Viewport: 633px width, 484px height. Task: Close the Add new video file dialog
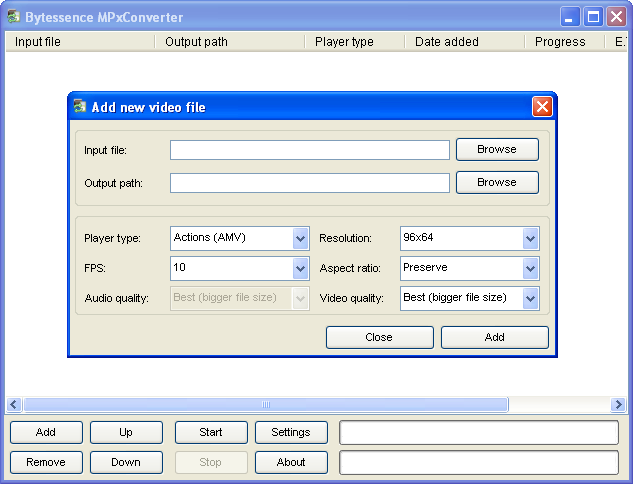click(542, 107)
